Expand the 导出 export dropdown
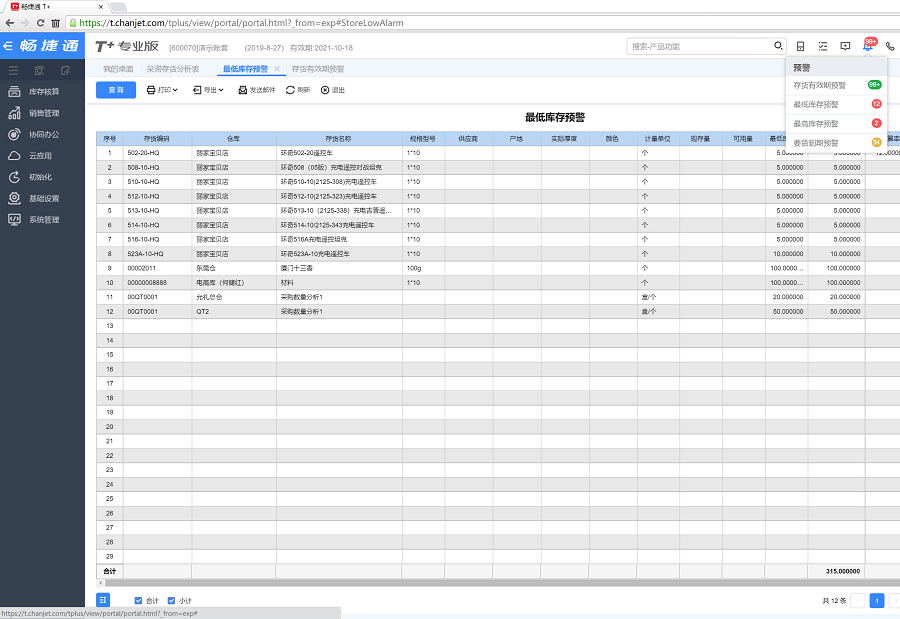This screenshot has width=900, height=619. tap(208, 90)
